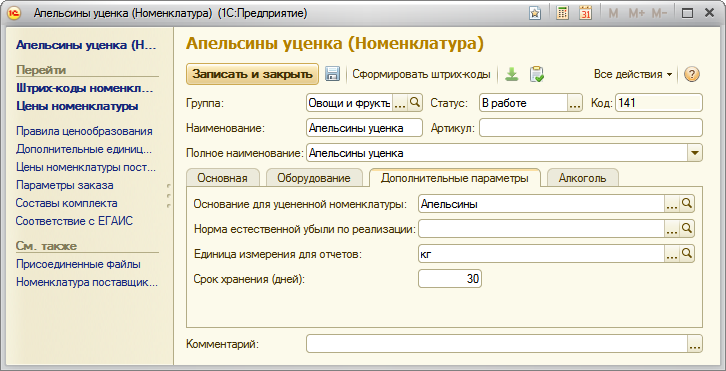This screenshot has width=726, height=371.
Task: Open Параметры заказа link
Action: click(x=65, y=185)
